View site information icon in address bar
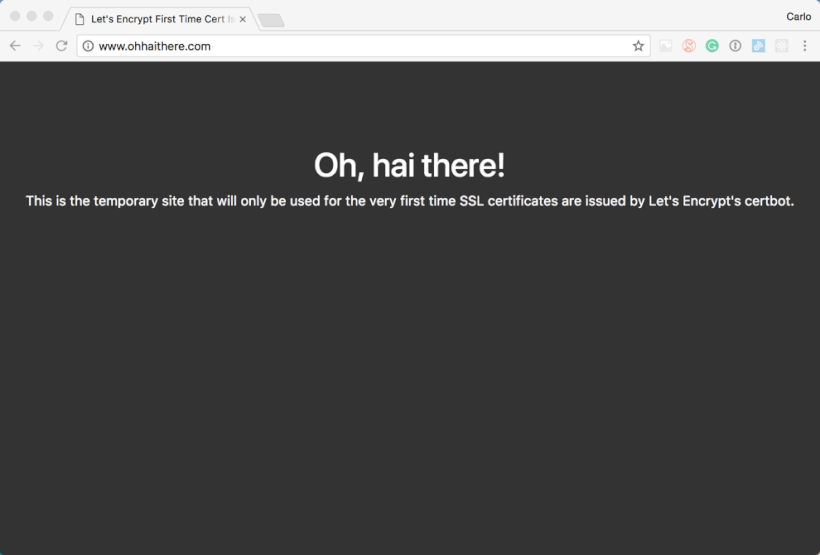Viewport: 820px width, 555px height. [88, 46]
